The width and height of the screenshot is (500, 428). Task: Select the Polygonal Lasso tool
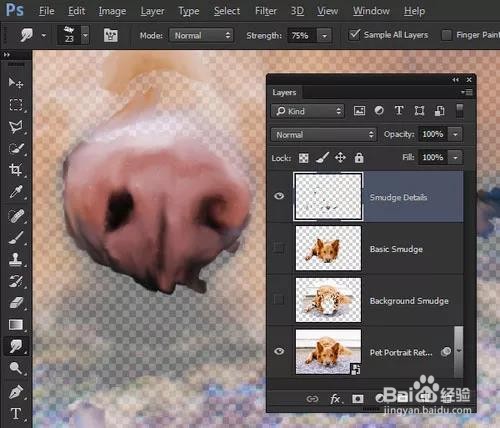coord(16,126)
